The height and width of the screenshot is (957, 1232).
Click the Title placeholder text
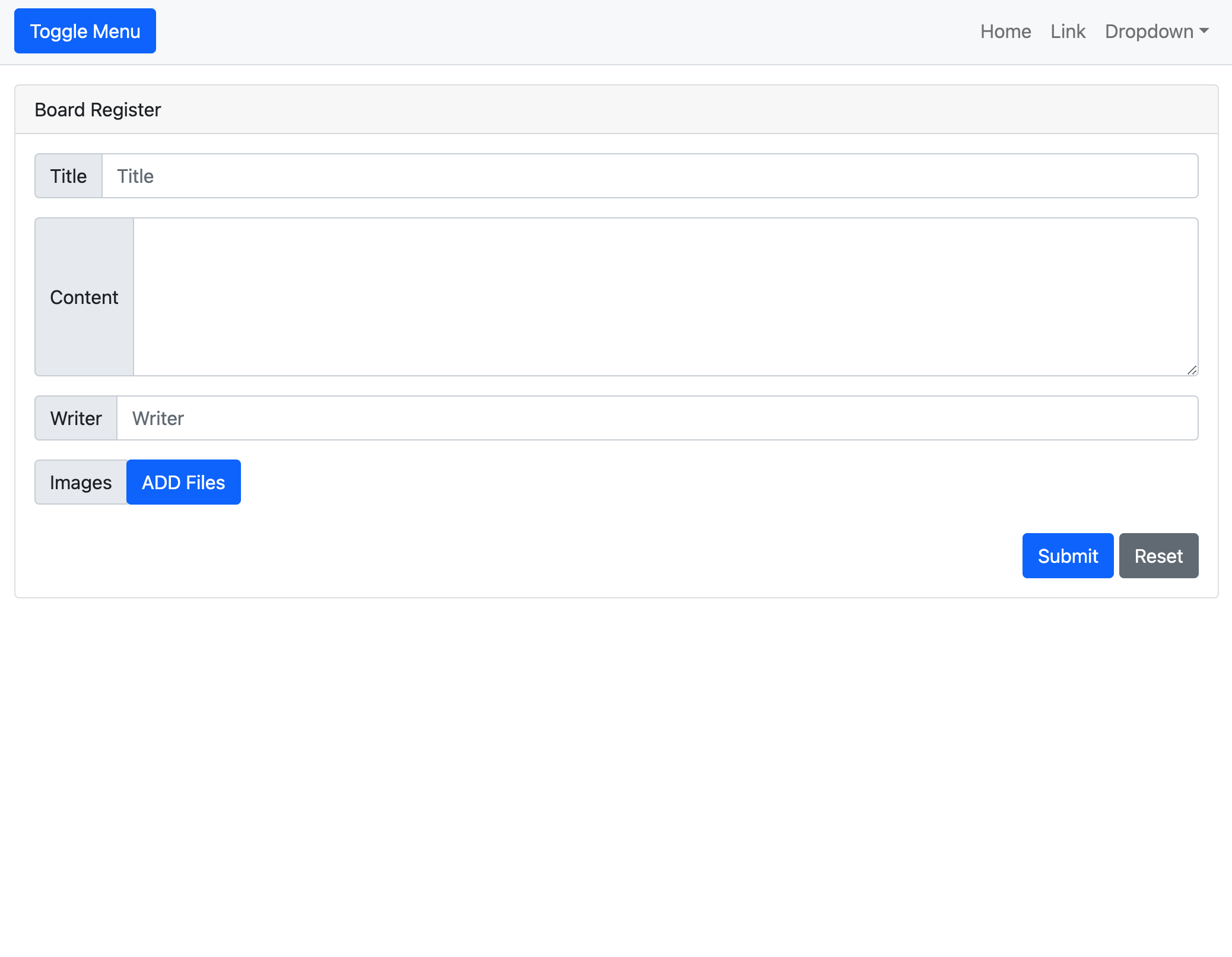click(x=135, y=176)
